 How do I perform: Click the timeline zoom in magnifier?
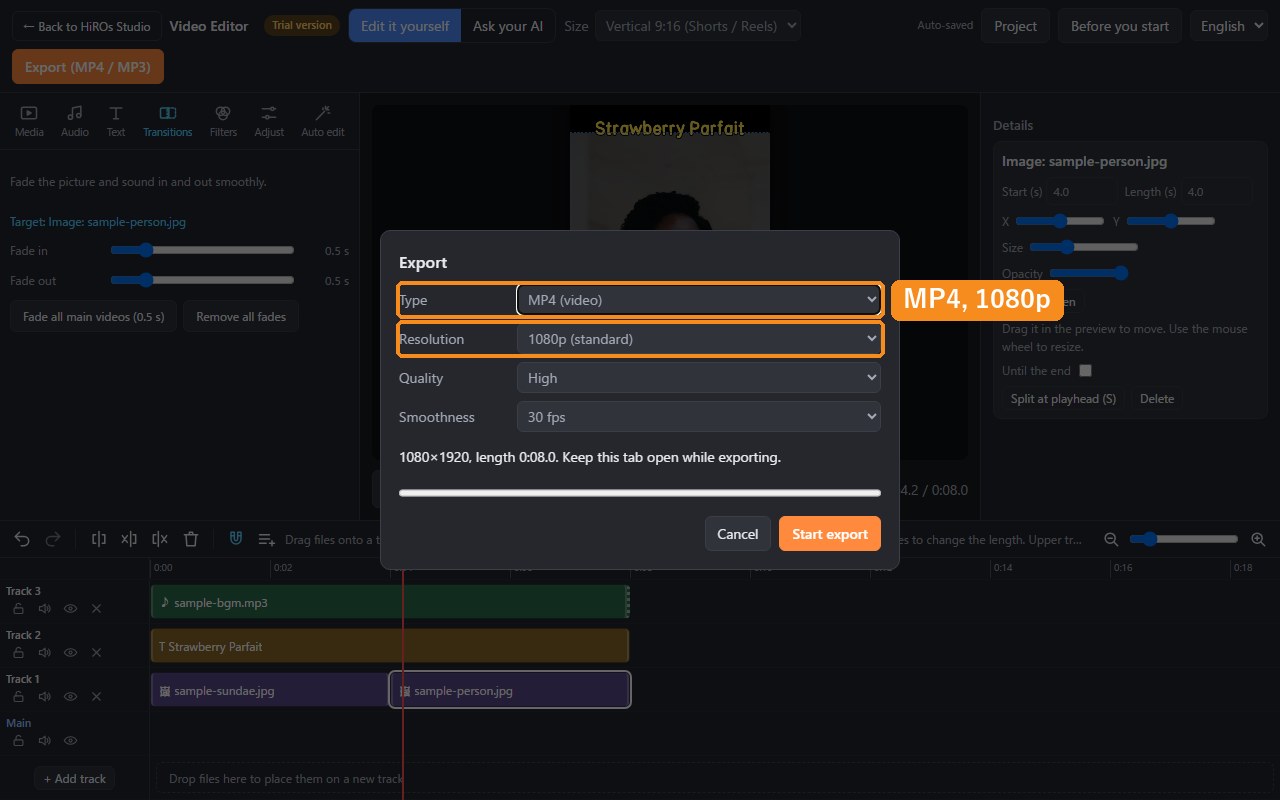[x=1258, y=539]
